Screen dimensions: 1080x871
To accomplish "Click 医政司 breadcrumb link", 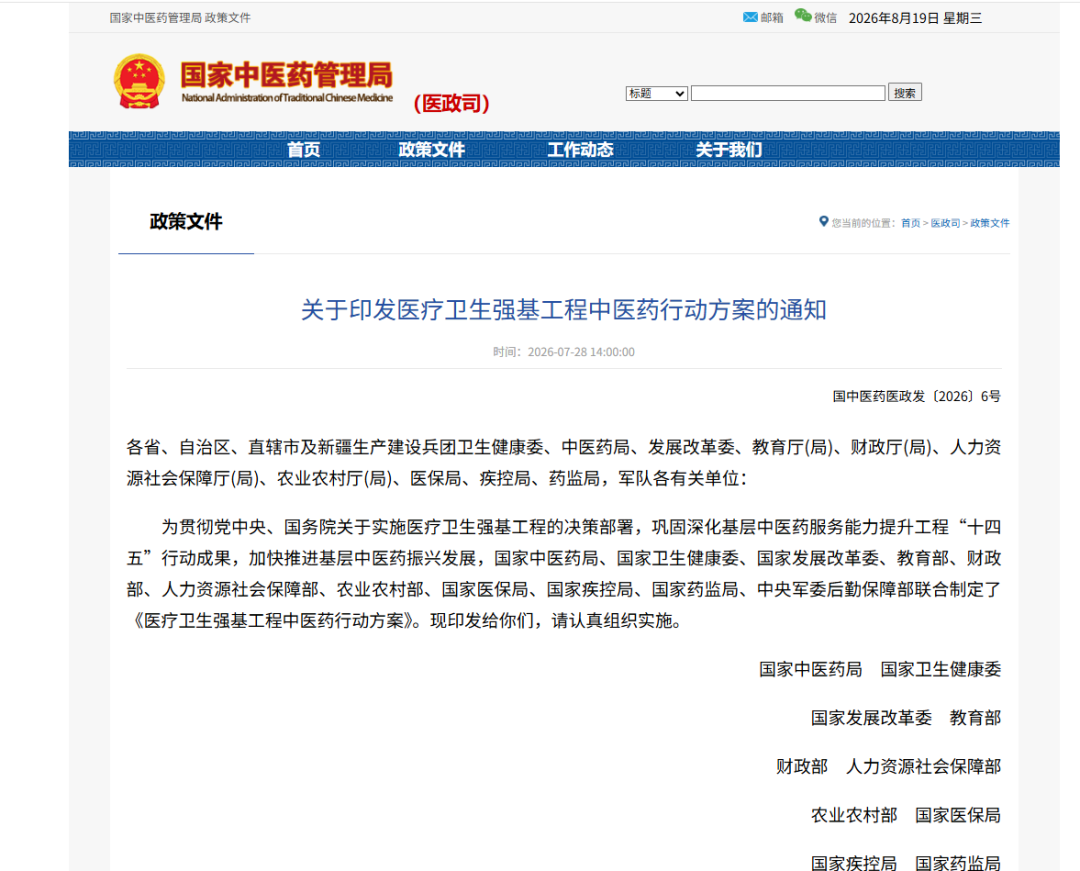I will click(x=946, y=223).
